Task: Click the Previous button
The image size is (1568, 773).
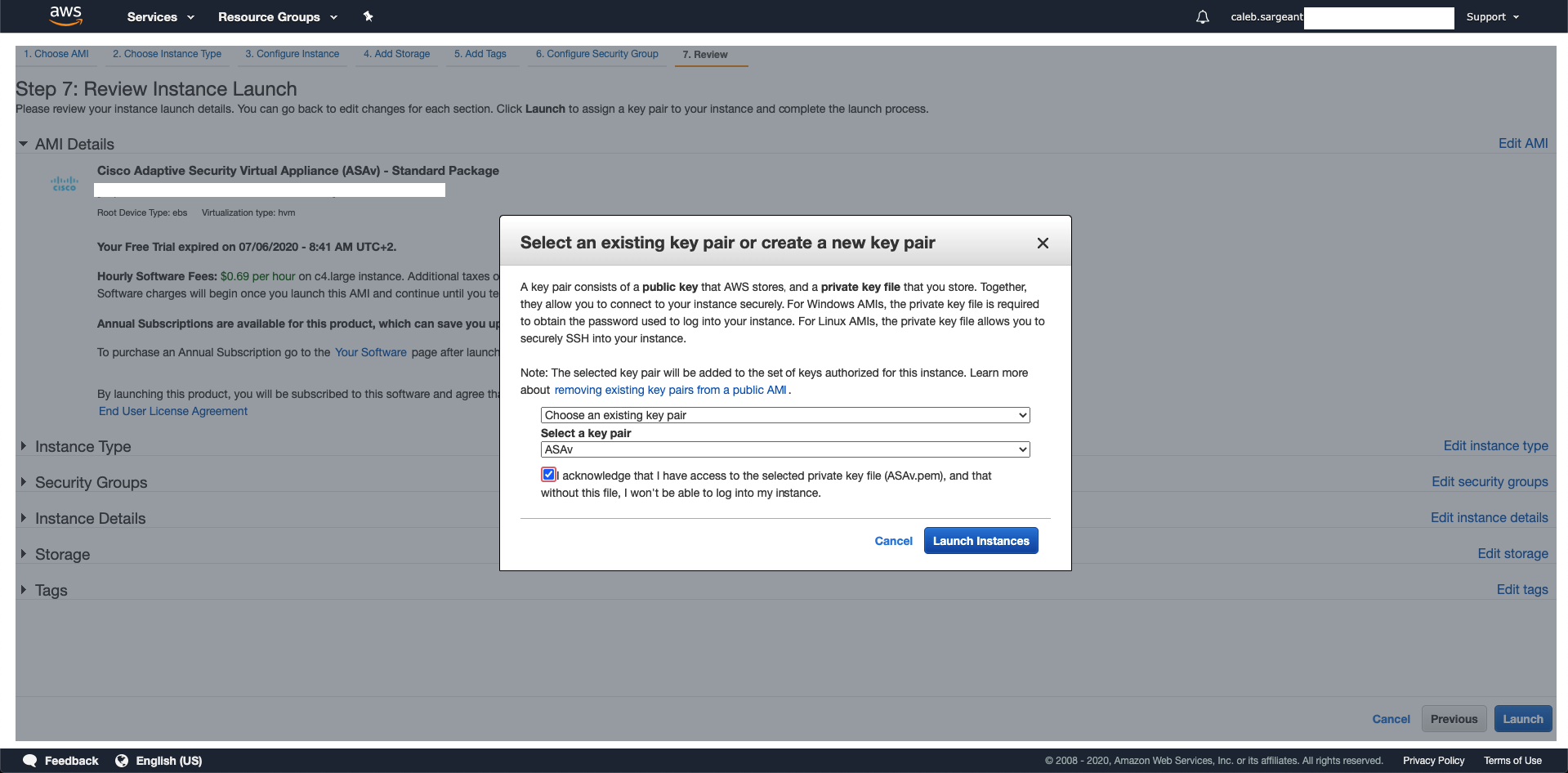Action: click(1454, 719)
